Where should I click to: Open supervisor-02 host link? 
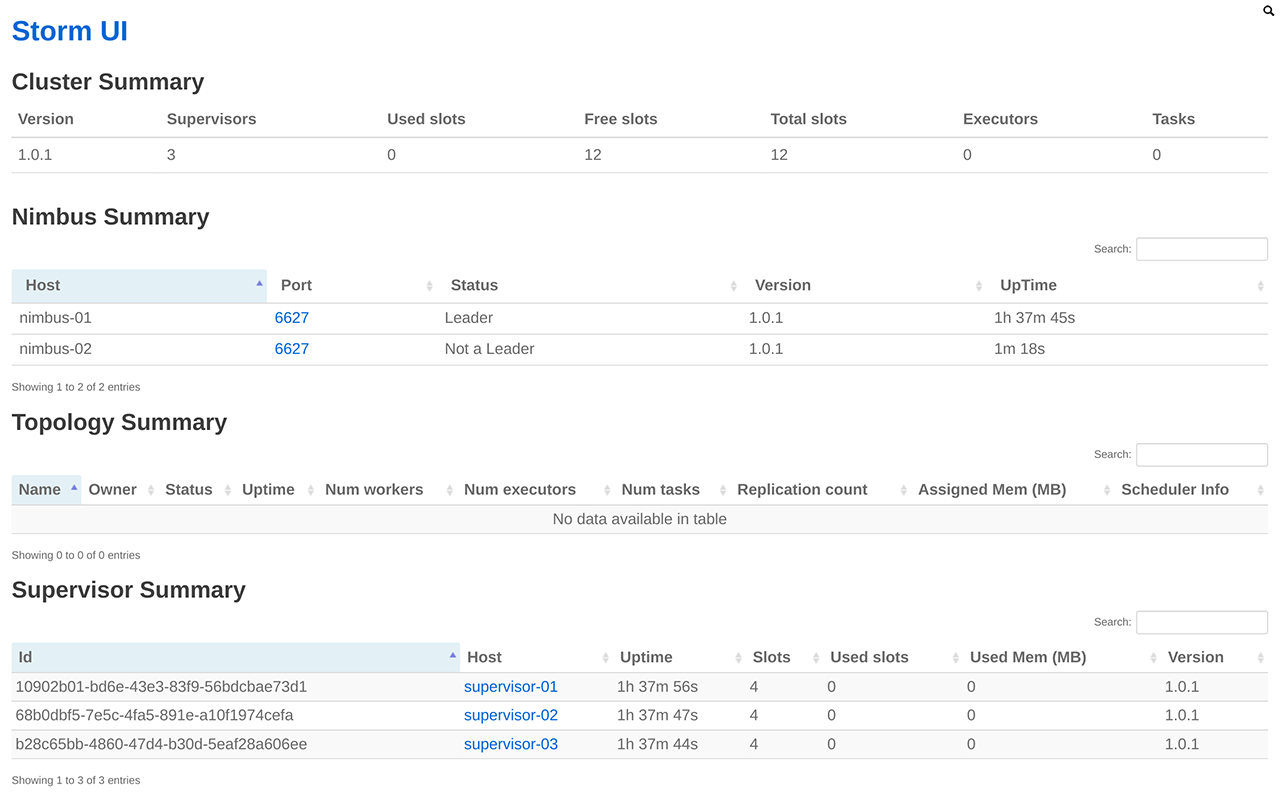tap(510, 715)
